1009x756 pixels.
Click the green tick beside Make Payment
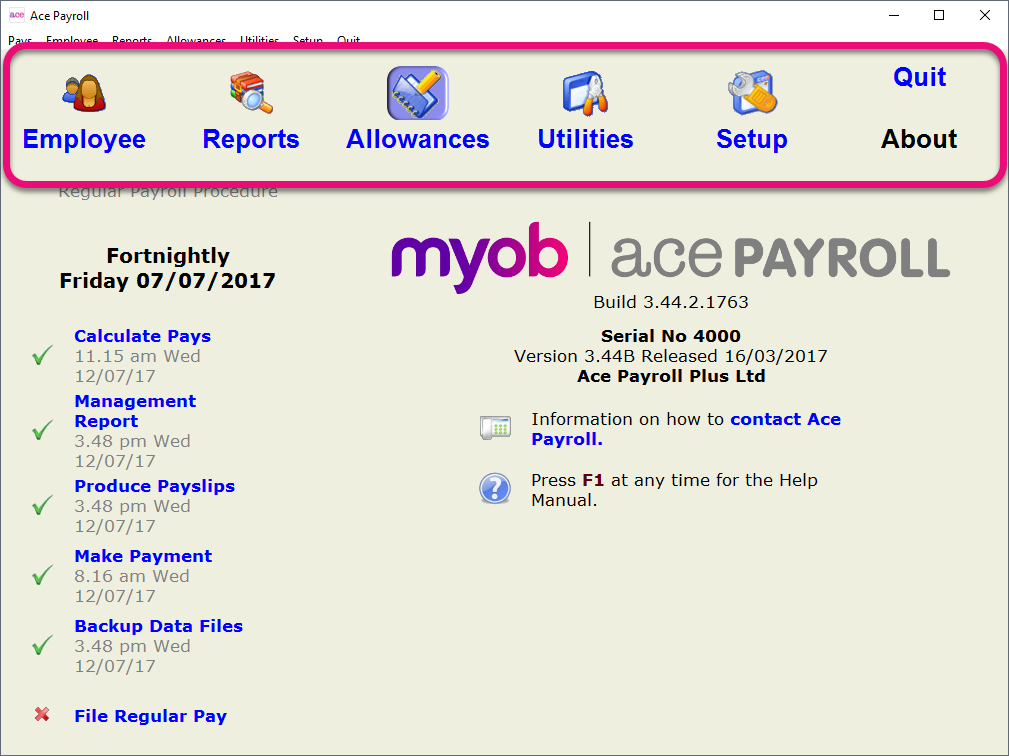pyautogui.click(x=42, y=575)
